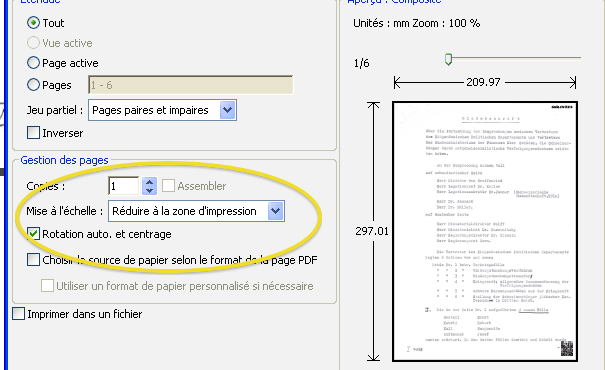Open the Jeu partiel dropdown
The image size is (605, 370).
pos(162,110)
